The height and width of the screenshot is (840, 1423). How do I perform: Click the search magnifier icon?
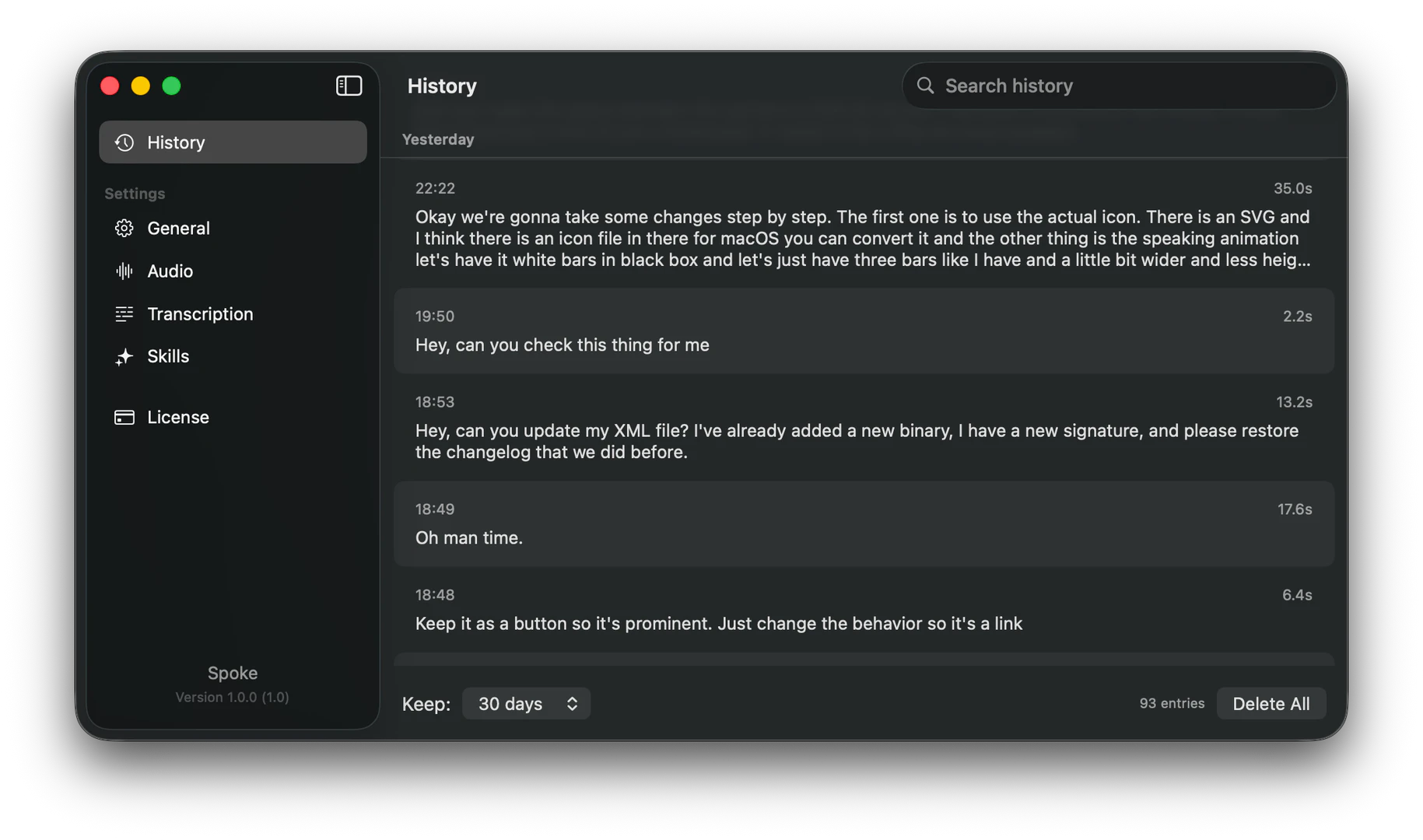click(x=925, y=86)
